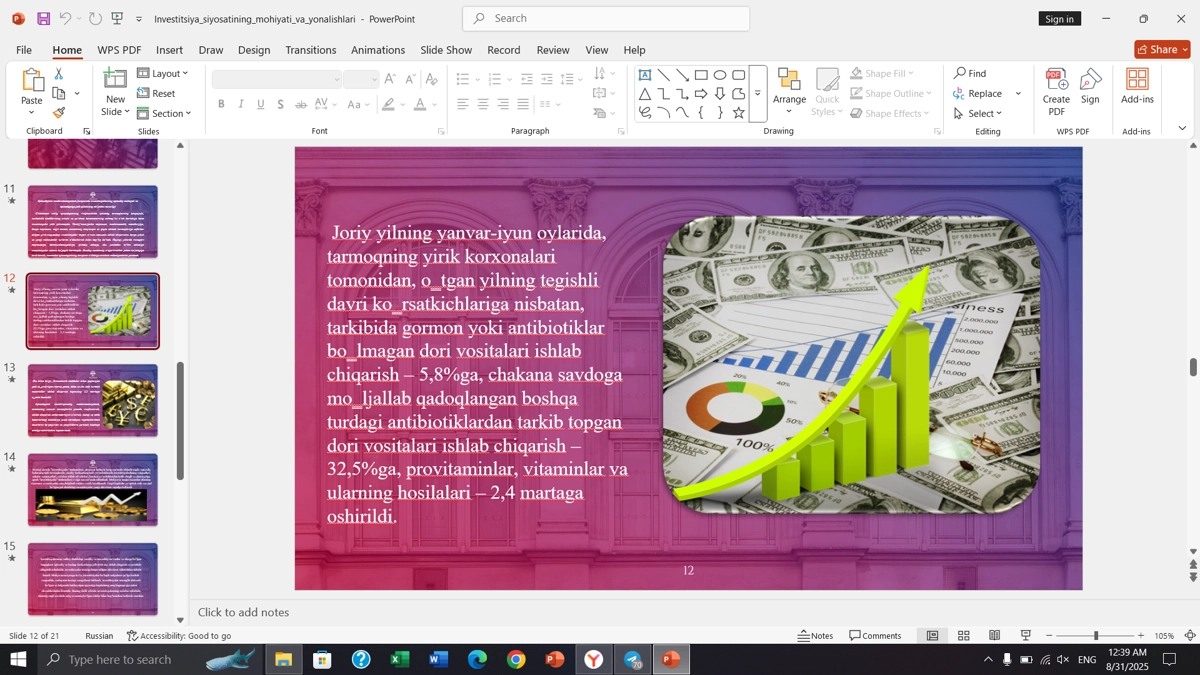Toggle Italic formatting

click(241, 104)
